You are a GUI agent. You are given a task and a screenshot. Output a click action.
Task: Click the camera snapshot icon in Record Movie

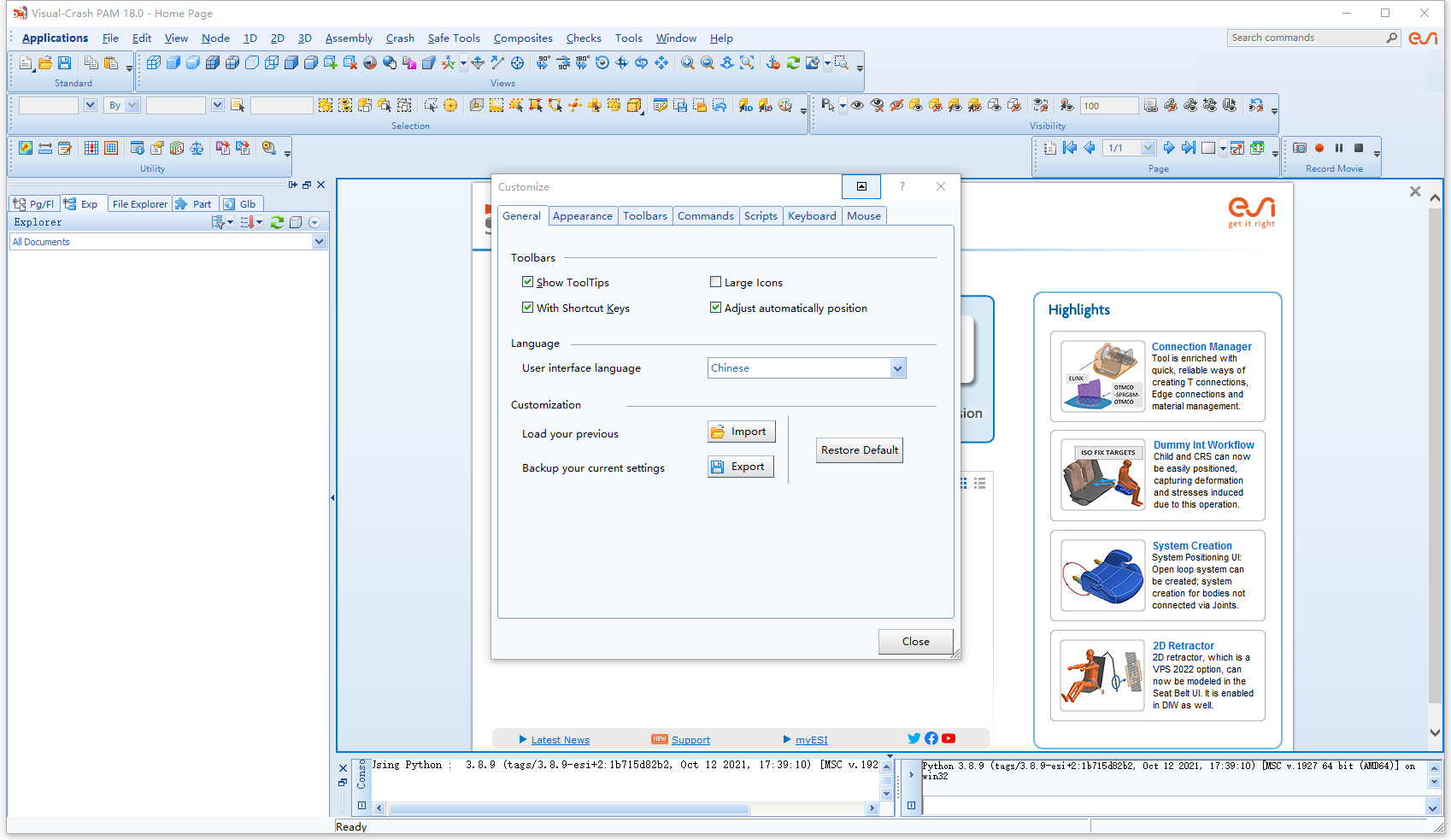(x=1300, y=148)
